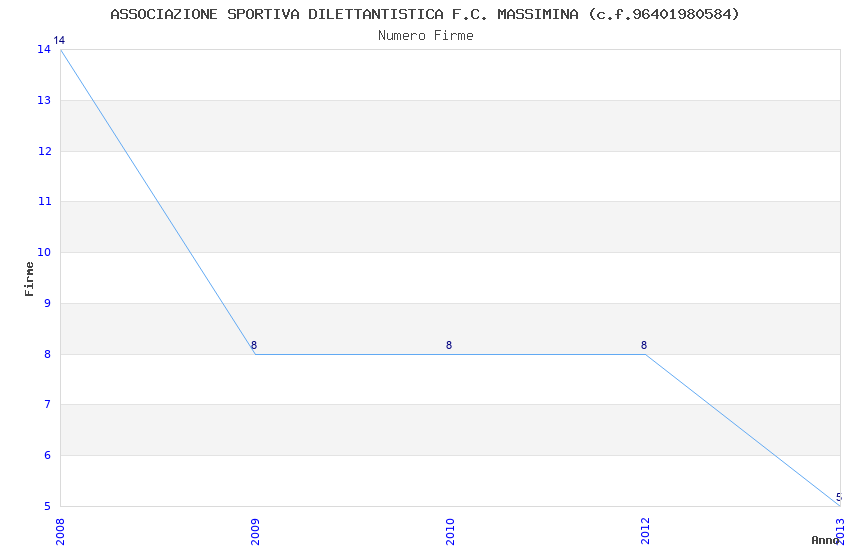Screen dimensions: 850x550
Task: Select the 2008 x-axis year label
Action: tap(60, 531)
